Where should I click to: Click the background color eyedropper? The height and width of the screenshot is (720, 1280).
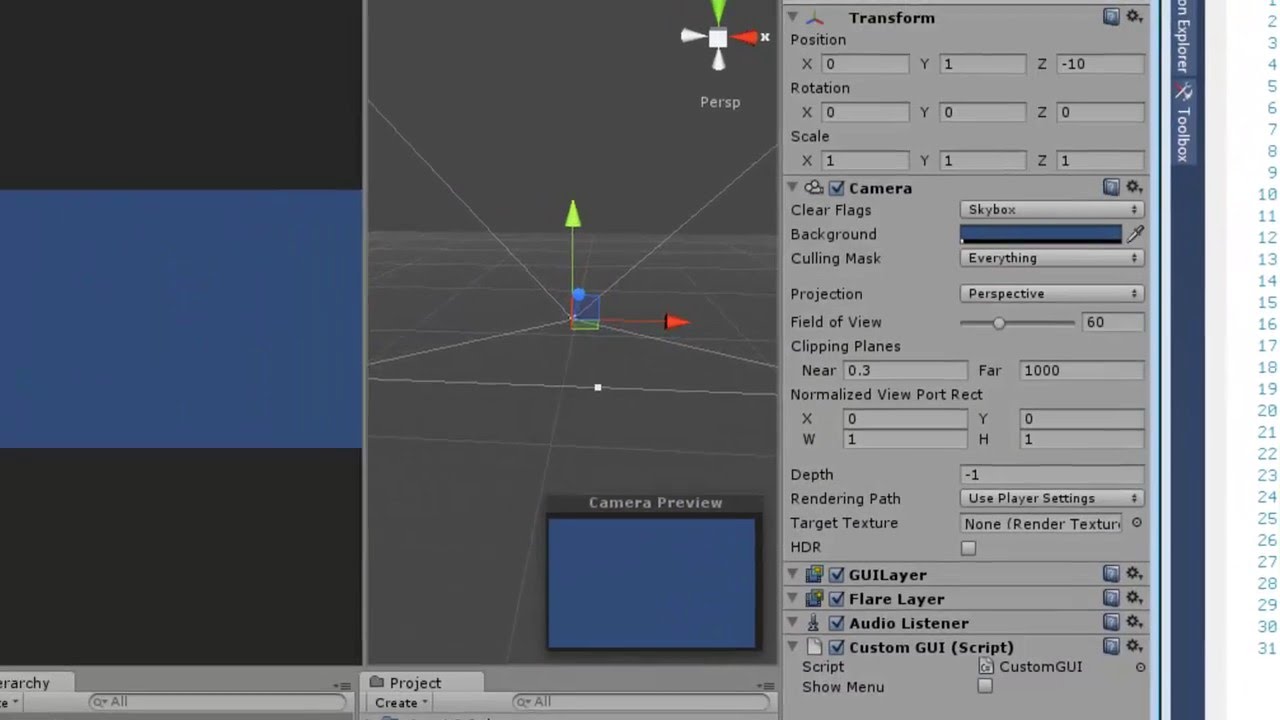pyautogui.click(x=1135, y=234)
